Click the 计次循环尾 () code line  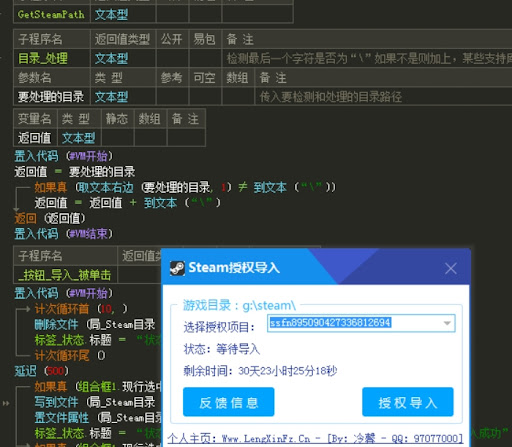(x=70, y=355)
